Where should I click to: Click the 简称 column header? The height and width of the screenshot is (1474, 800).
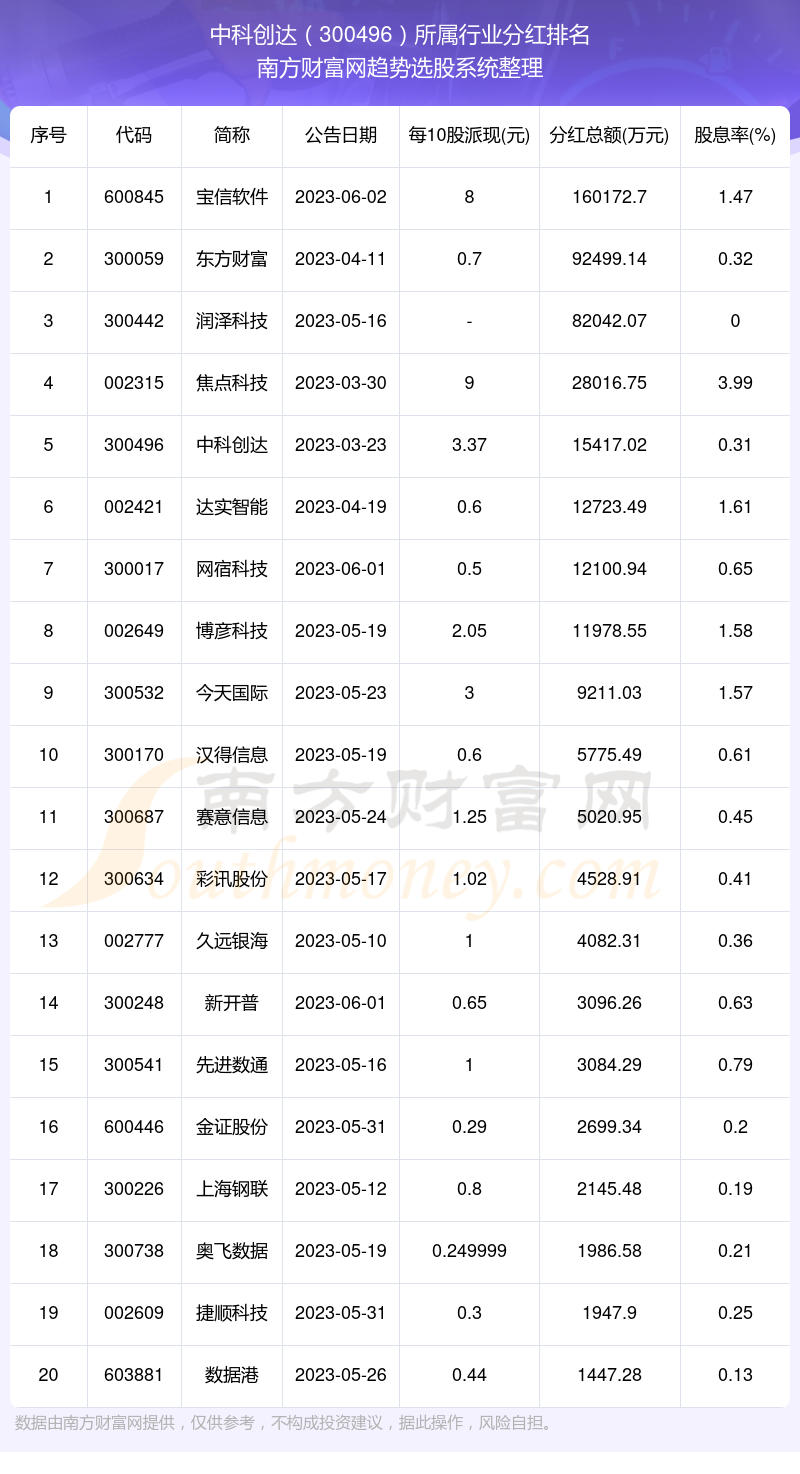click(232, 135)
